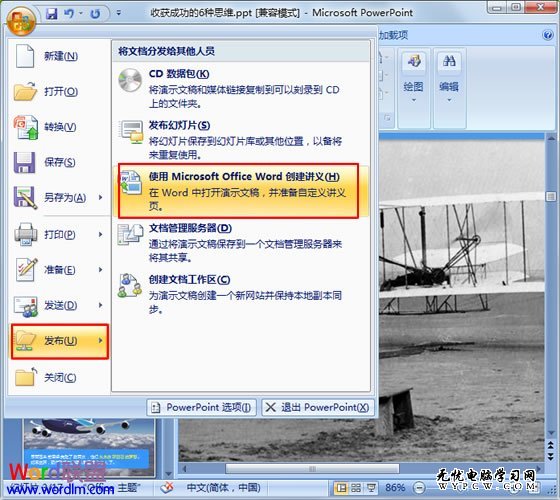Click the Word handouts icon
This screenshot has height=500, width=560.
click(131, 182)
